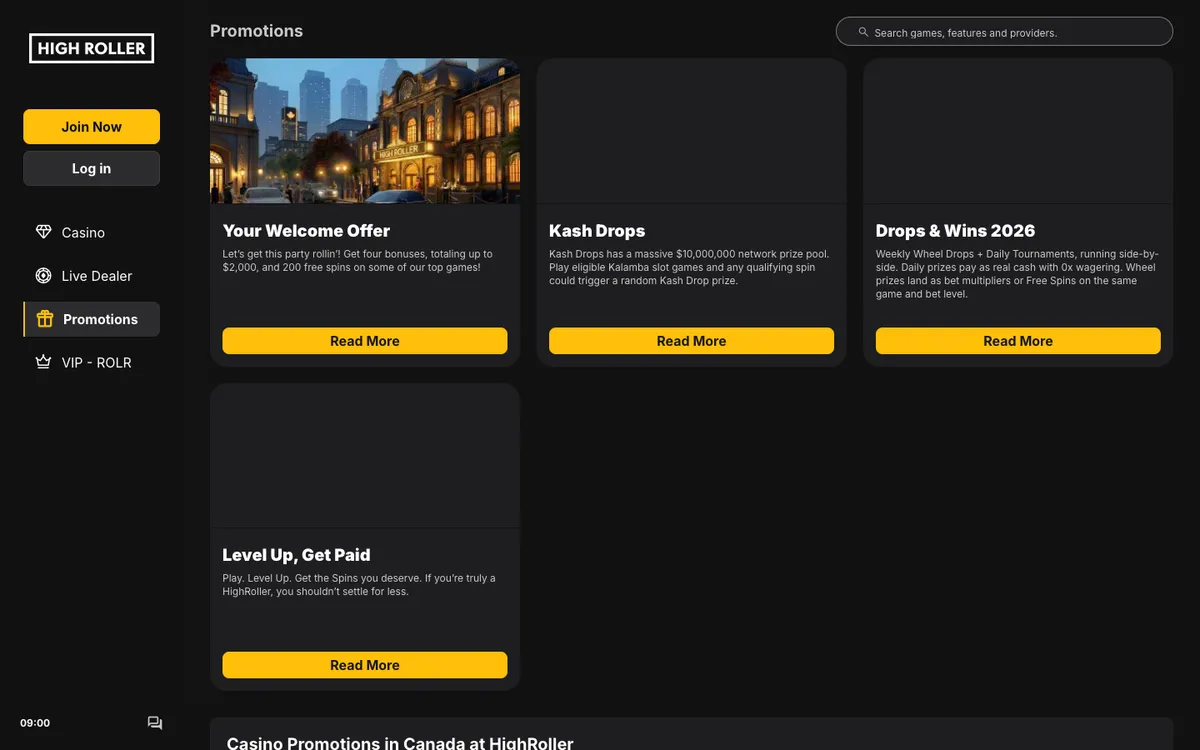Click the Kash Drops blank image area
The height and width of the screenshot is (750, 1200).
(x=691, y=131)
